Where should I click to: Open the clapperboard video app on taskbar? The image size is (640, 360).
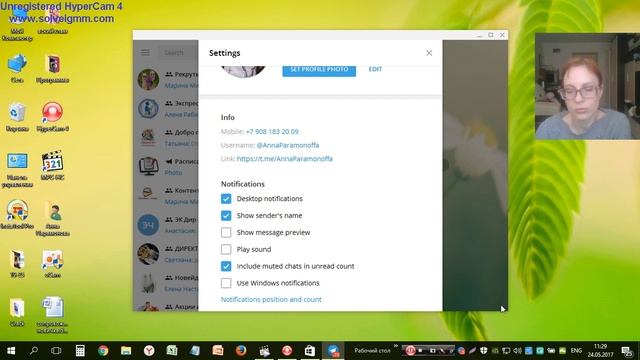tap(264, 351)
